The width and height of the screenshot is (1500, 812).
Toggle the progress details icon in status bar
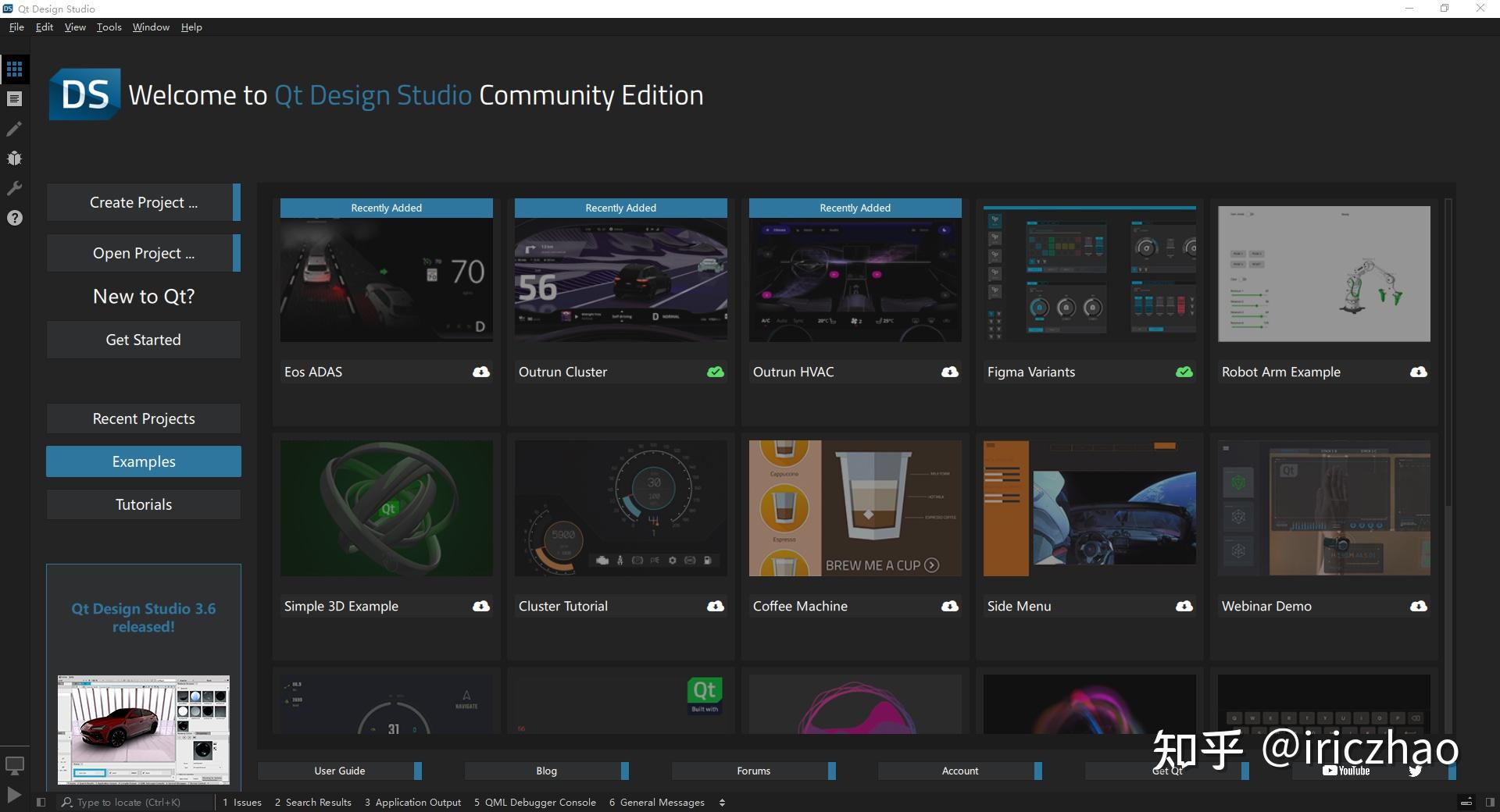pyautogui.click(x=1466, y=802)
